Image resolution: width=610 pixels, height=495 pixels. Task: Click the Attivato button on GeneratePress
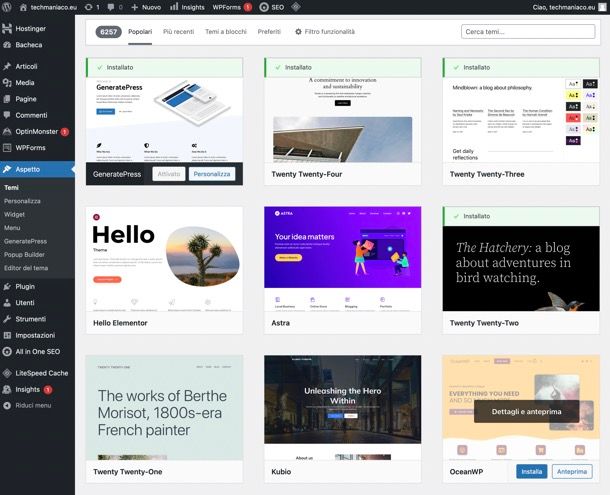[x=169, y=174]
